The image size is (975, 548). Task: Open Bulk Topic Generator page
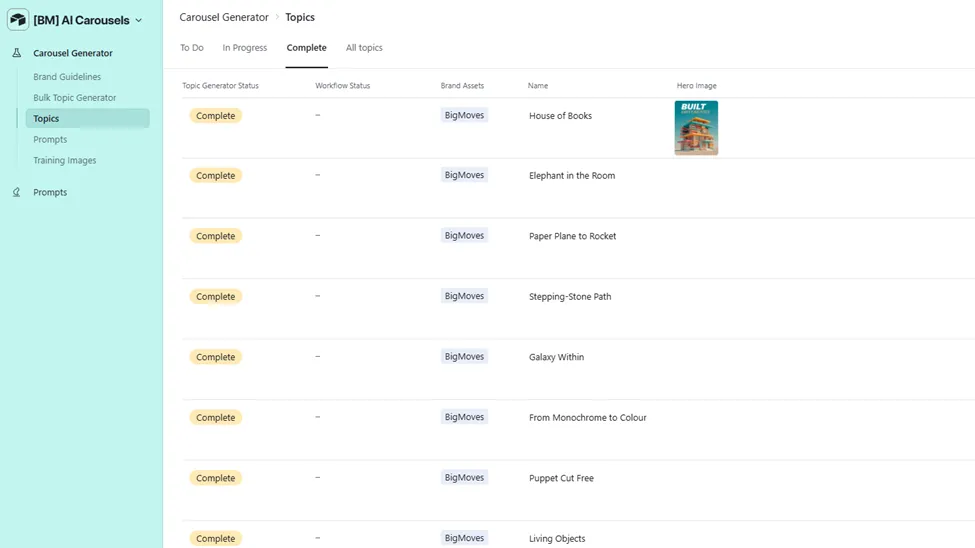75,98
